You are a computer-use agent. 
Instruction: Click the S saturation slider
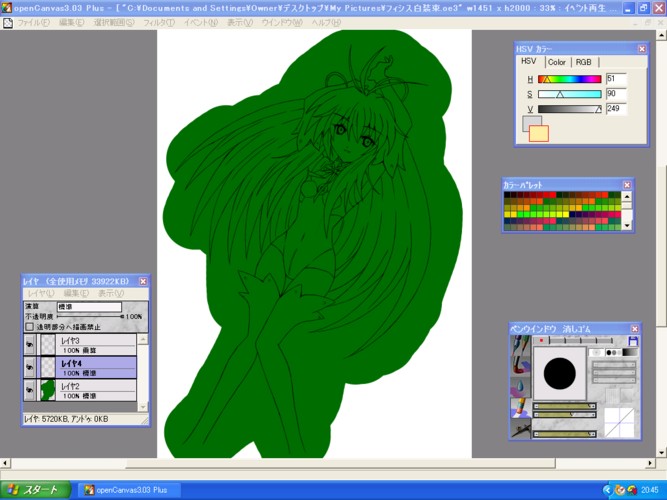570,94
